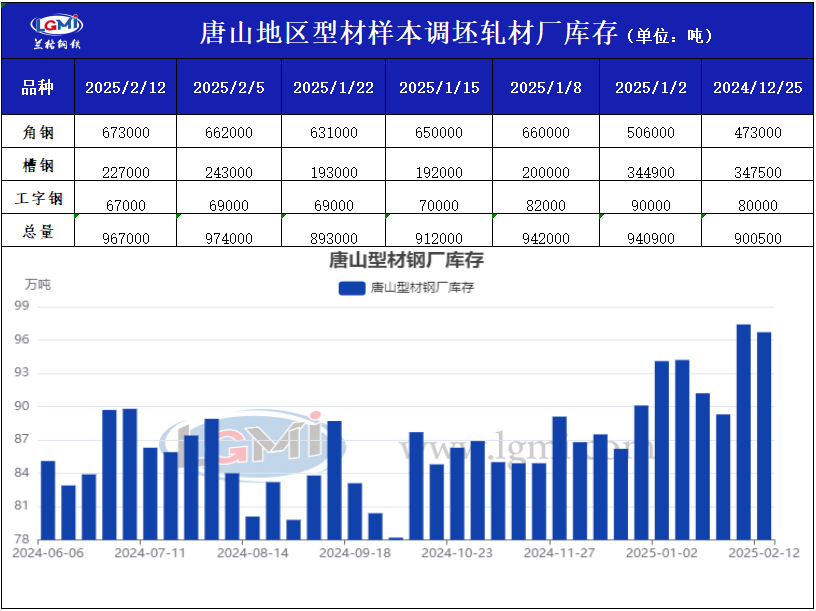This screenshot has width=816, height=611.
Task: Click the 673000 angle steel cell
Action: pos(125,132)
